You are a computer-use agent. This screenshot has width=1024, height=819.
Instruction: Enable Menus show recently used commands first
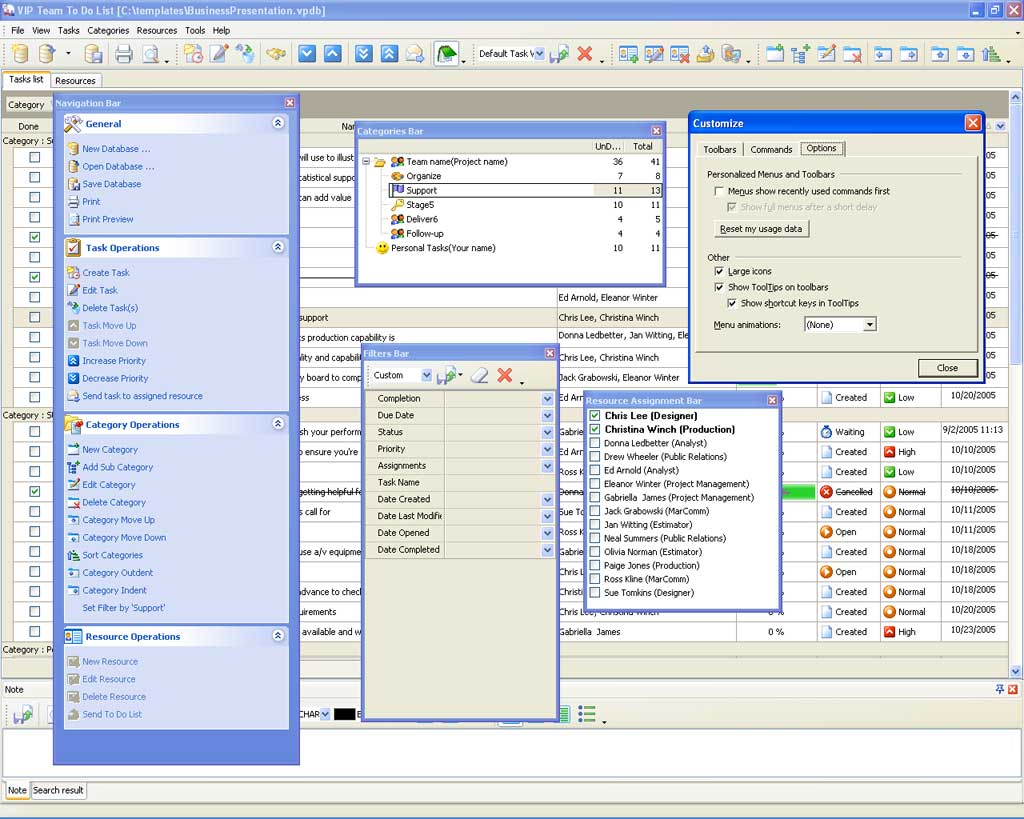pyautogui.click(x=719, y=191)
